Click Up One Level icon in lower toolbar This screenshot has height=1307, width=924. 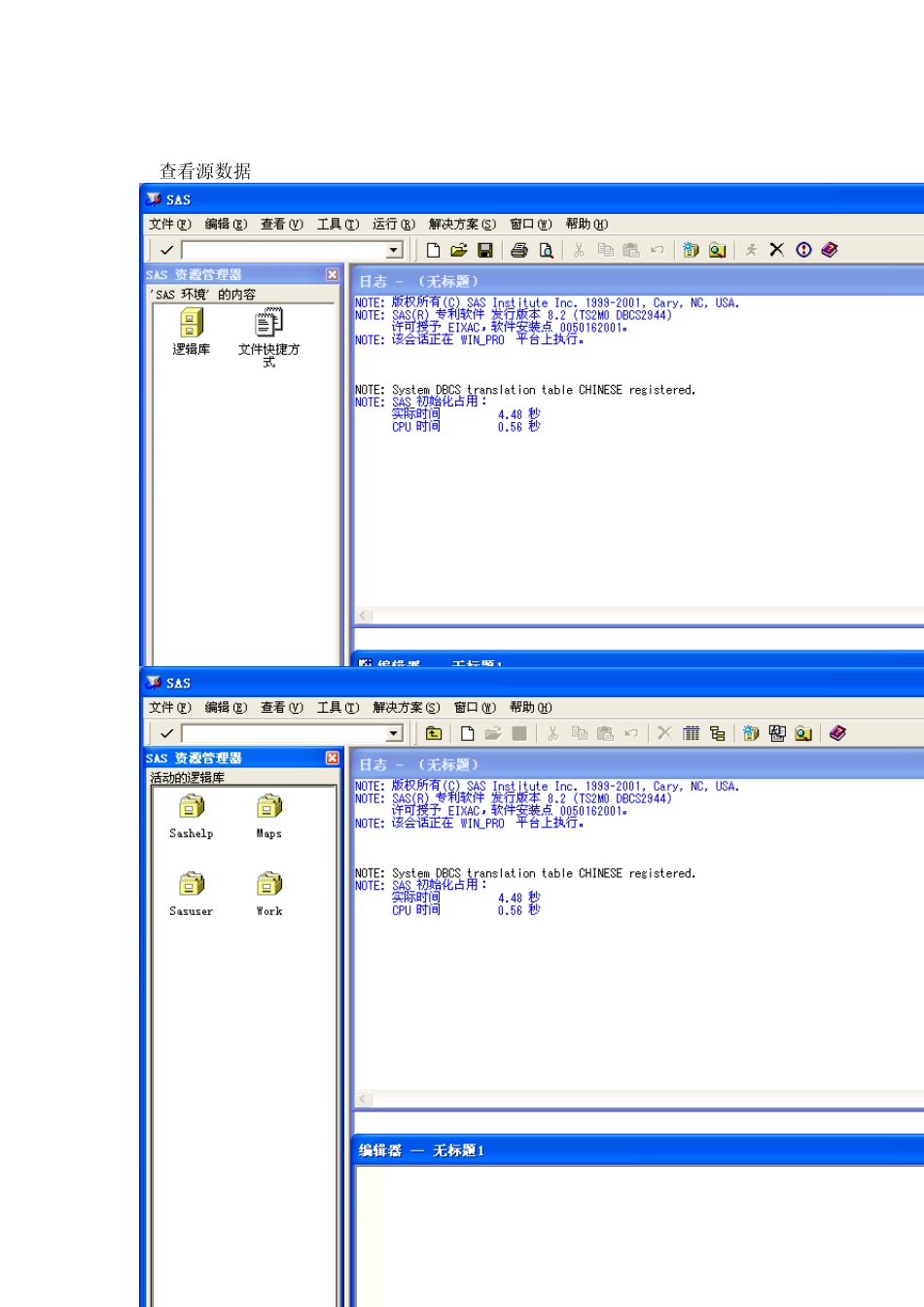click(434, 733)
